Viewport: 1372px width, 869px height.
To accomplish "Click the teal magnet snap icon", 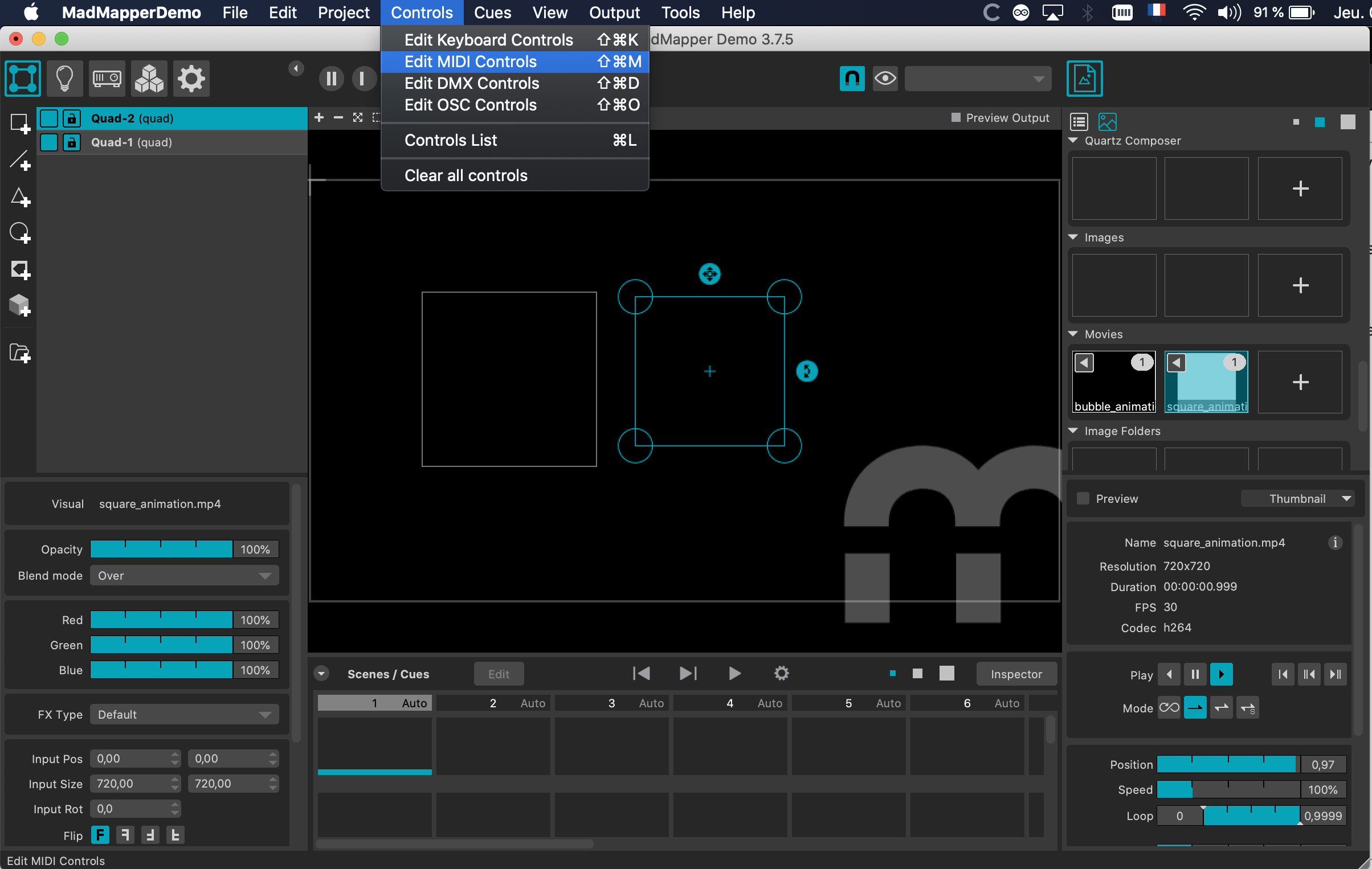I will tap(852, 79).
